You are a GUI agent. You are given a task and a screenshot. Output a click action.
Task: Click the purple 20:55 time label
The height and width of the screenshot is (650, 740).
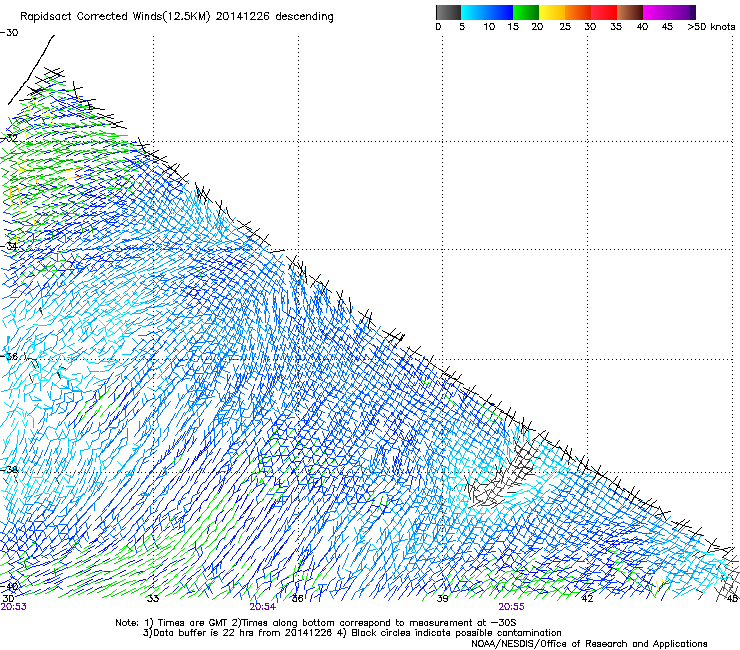pyautogui.click(x=512, y=607)
